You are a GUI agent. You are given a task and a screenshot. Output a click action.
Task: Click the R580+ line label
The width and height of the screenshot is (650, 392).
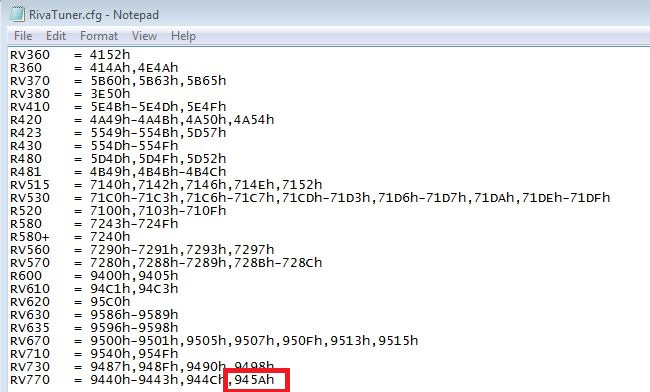click(30, 237)
